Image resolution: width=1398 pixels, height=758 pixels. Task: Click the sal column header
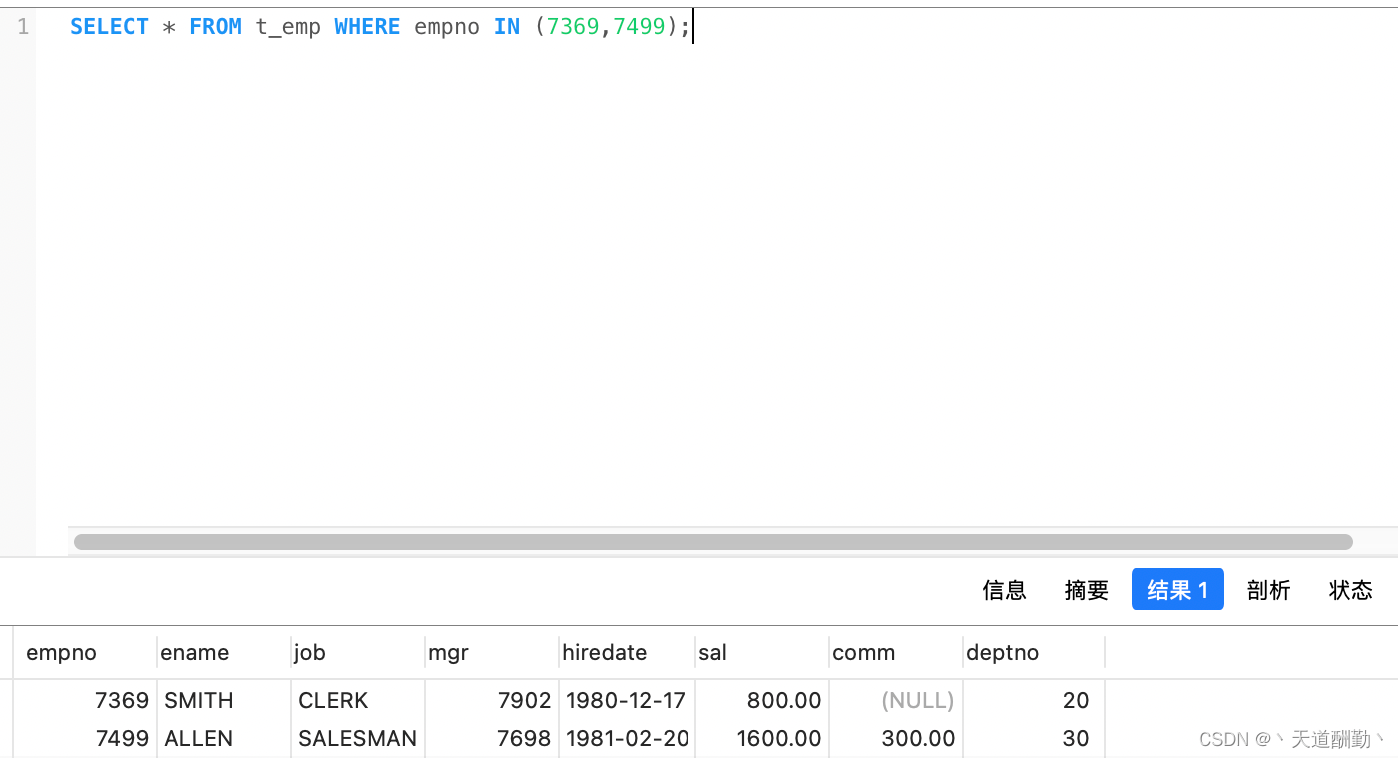coord(712,652)
